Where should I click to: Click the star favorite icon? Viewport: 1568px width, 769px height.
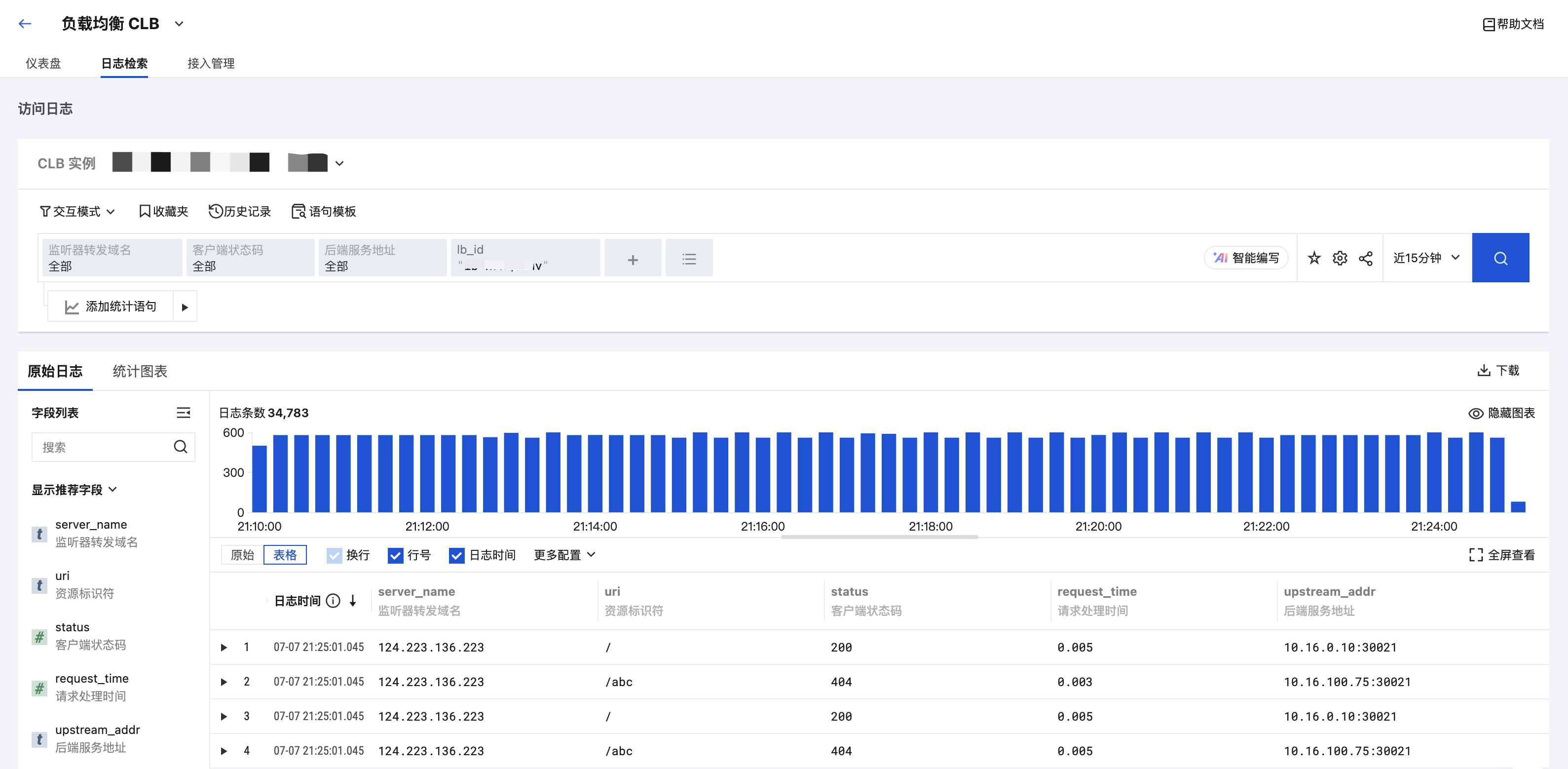[x=1314, y=258]
